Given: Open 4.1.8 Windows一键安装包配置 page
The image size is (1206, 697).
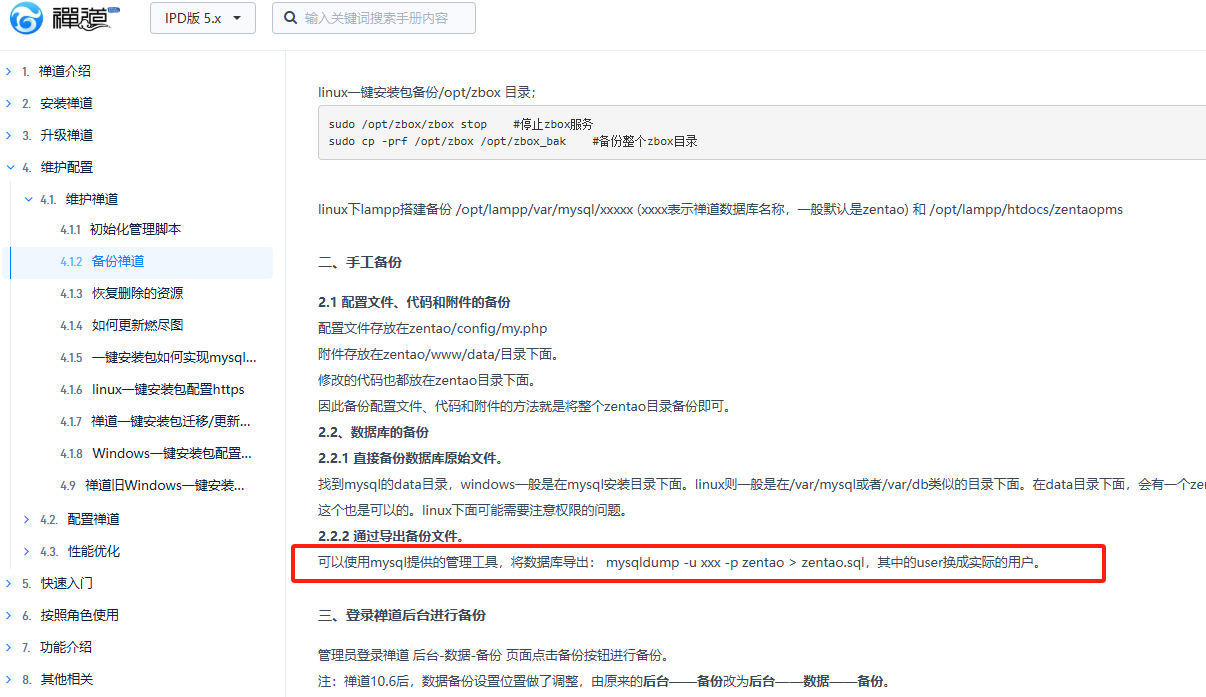Looking at the screenshot, I should pos(156,453).
